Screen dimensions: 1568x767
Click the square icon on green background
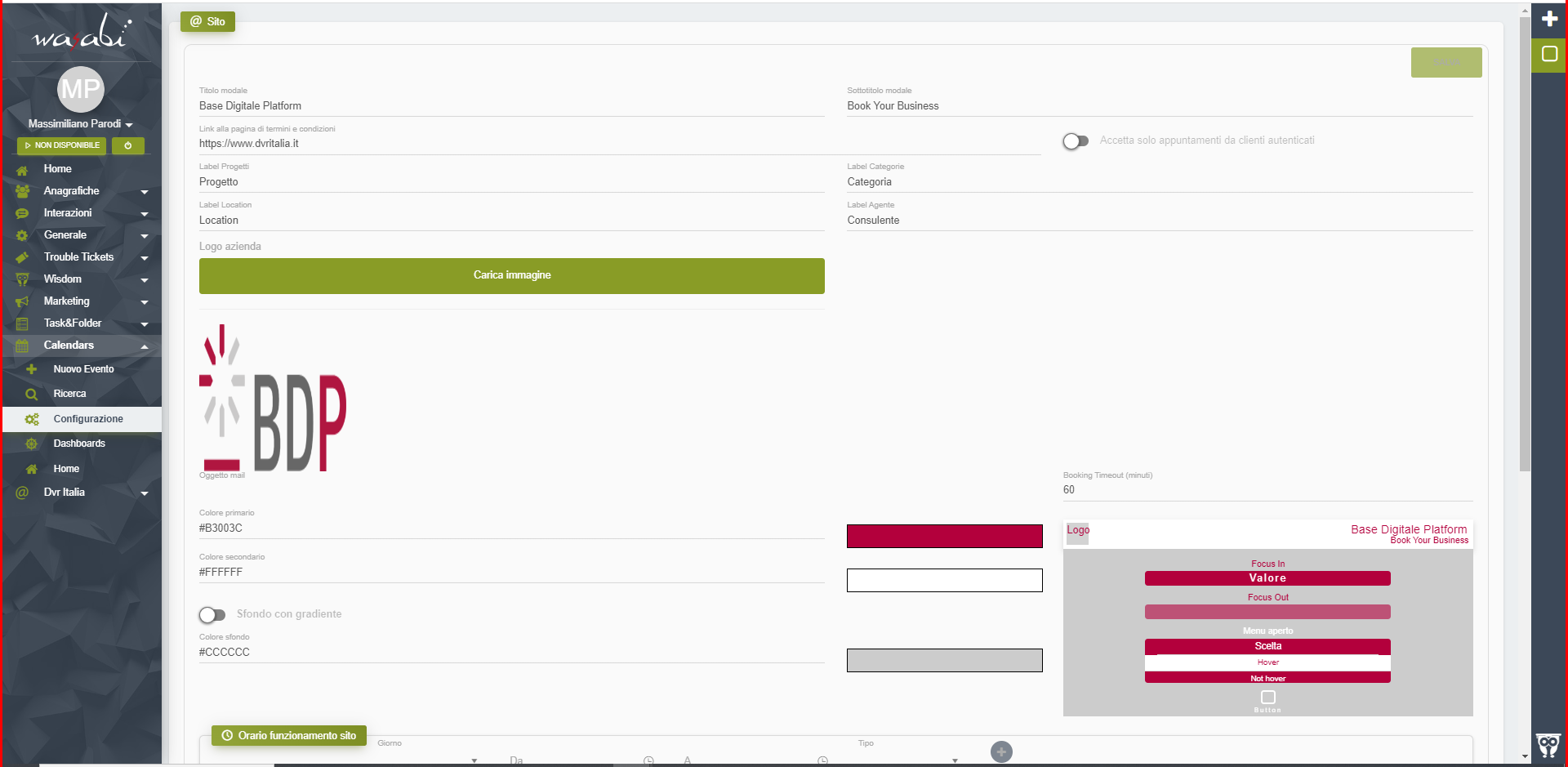pos(1549,54)
